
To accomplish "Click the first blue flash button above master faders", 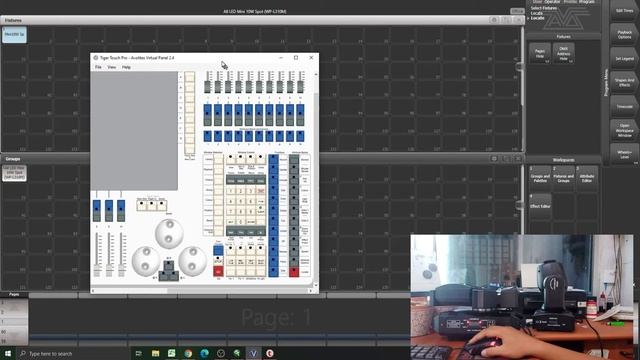I will tap(97, 211).
